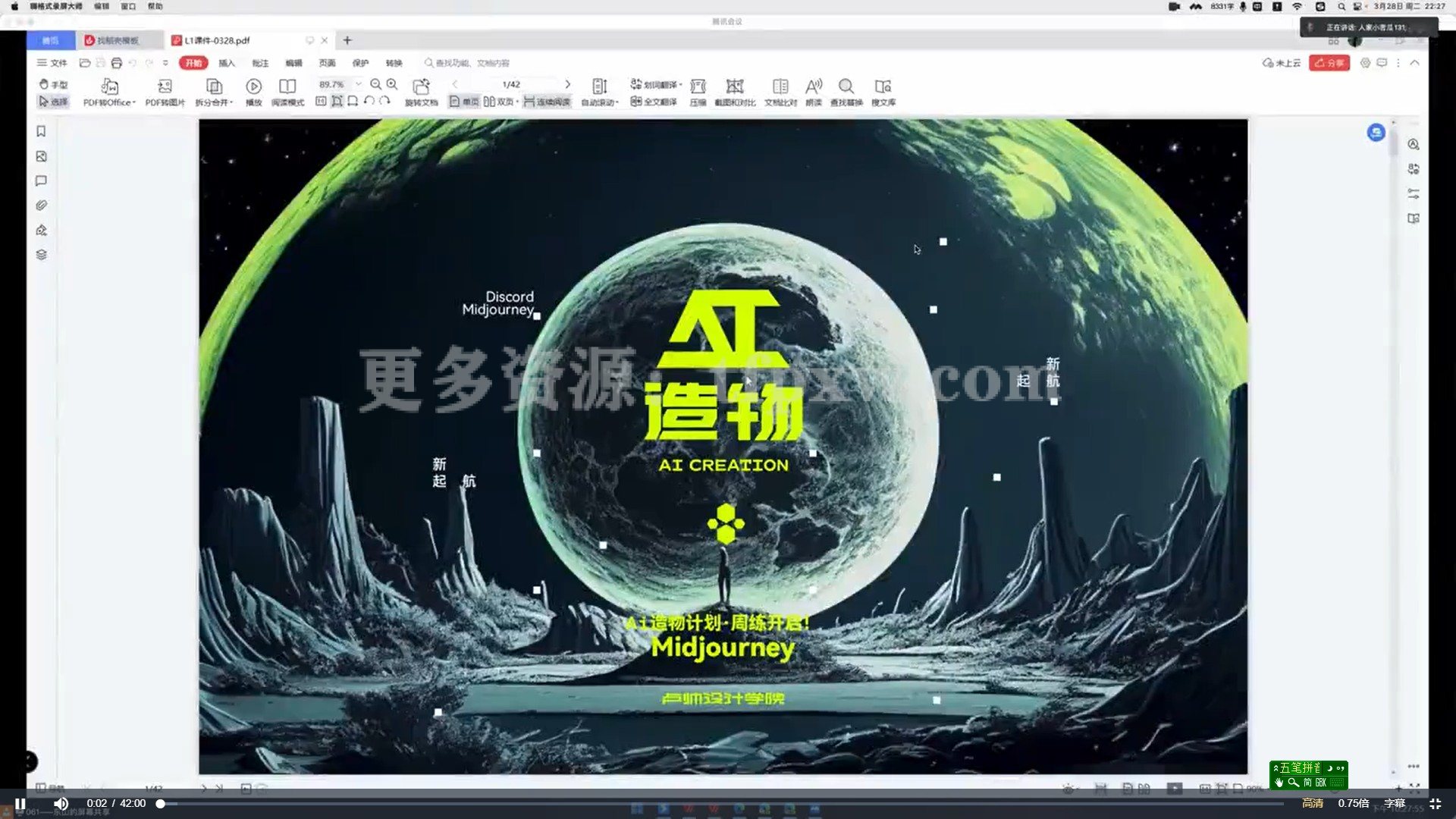Open the 截图和对比 screenshot tool
The width and height of the screenshot is (1456, 819).
[735, 93]
